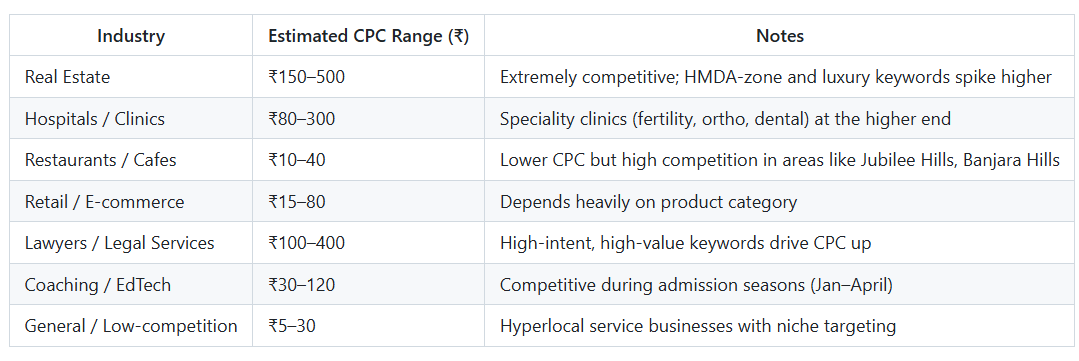Click the Estimated CPC Range column header
The height and width of the screenshot is (361, 1079).
click(368, 36)
